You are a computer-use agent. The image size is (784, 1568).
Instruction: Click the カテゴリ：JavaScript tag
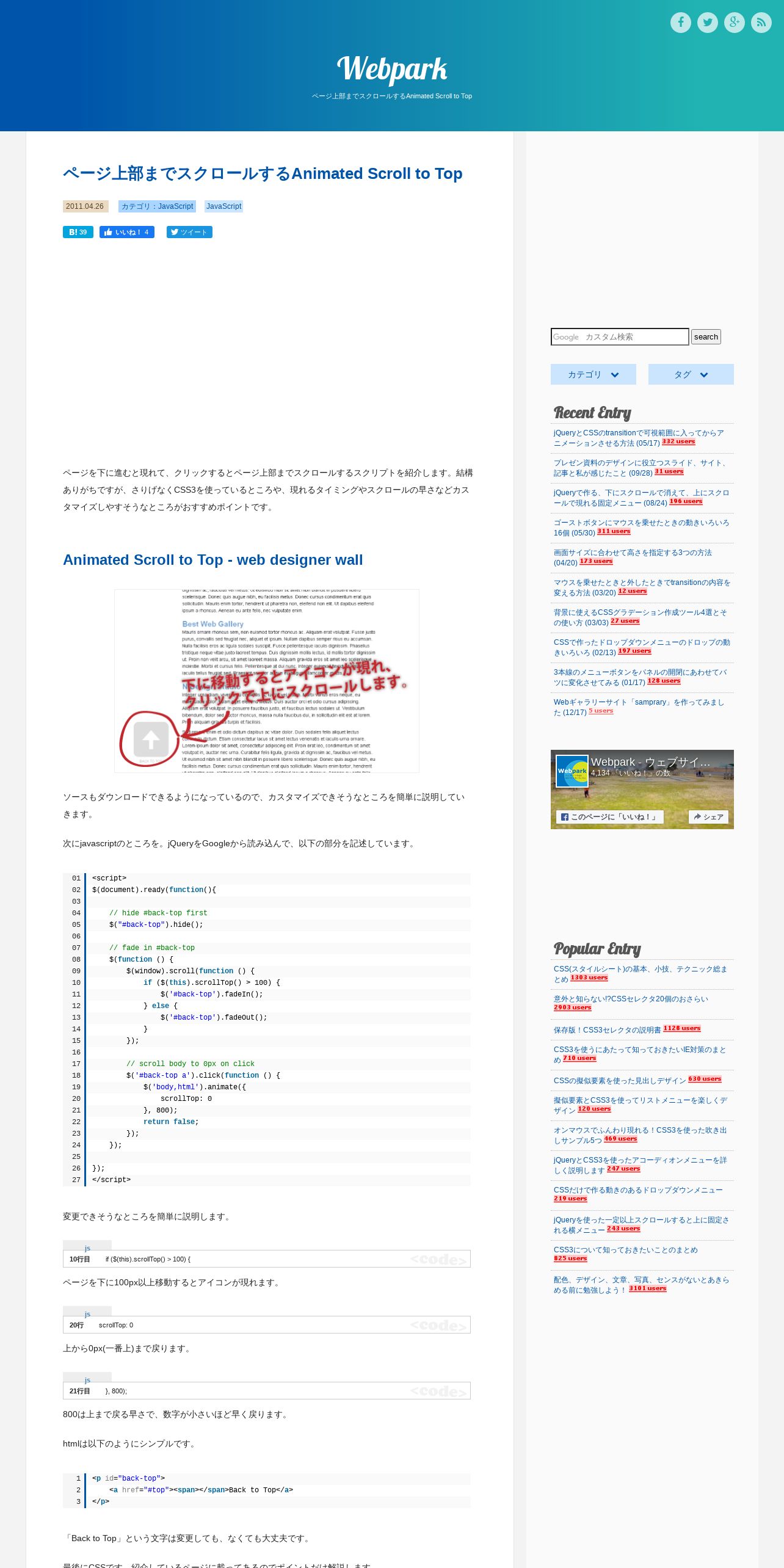[157, 206]
